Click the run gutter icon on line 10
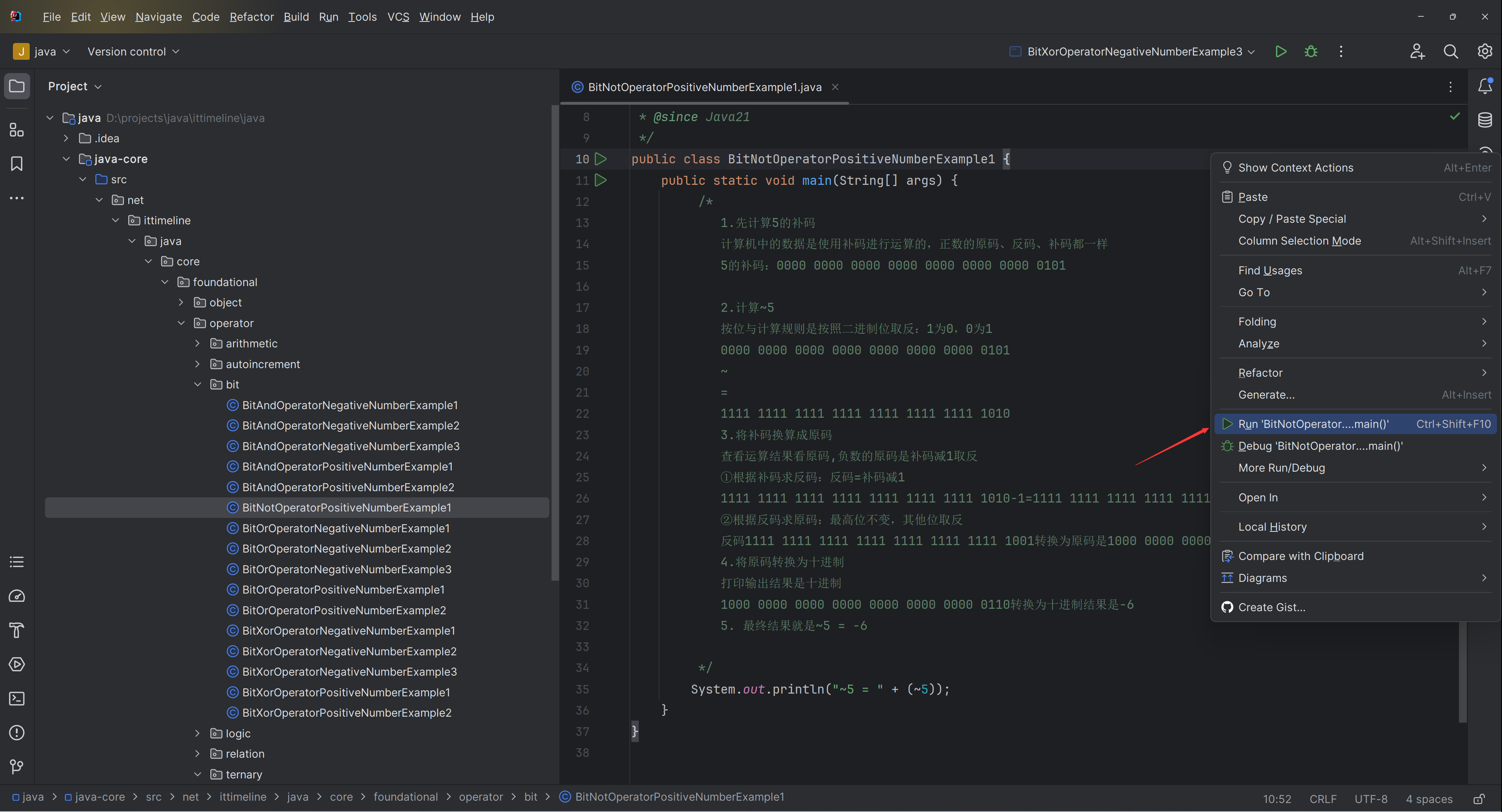Viewport: 1502px width, 812px height. point(600,159)
